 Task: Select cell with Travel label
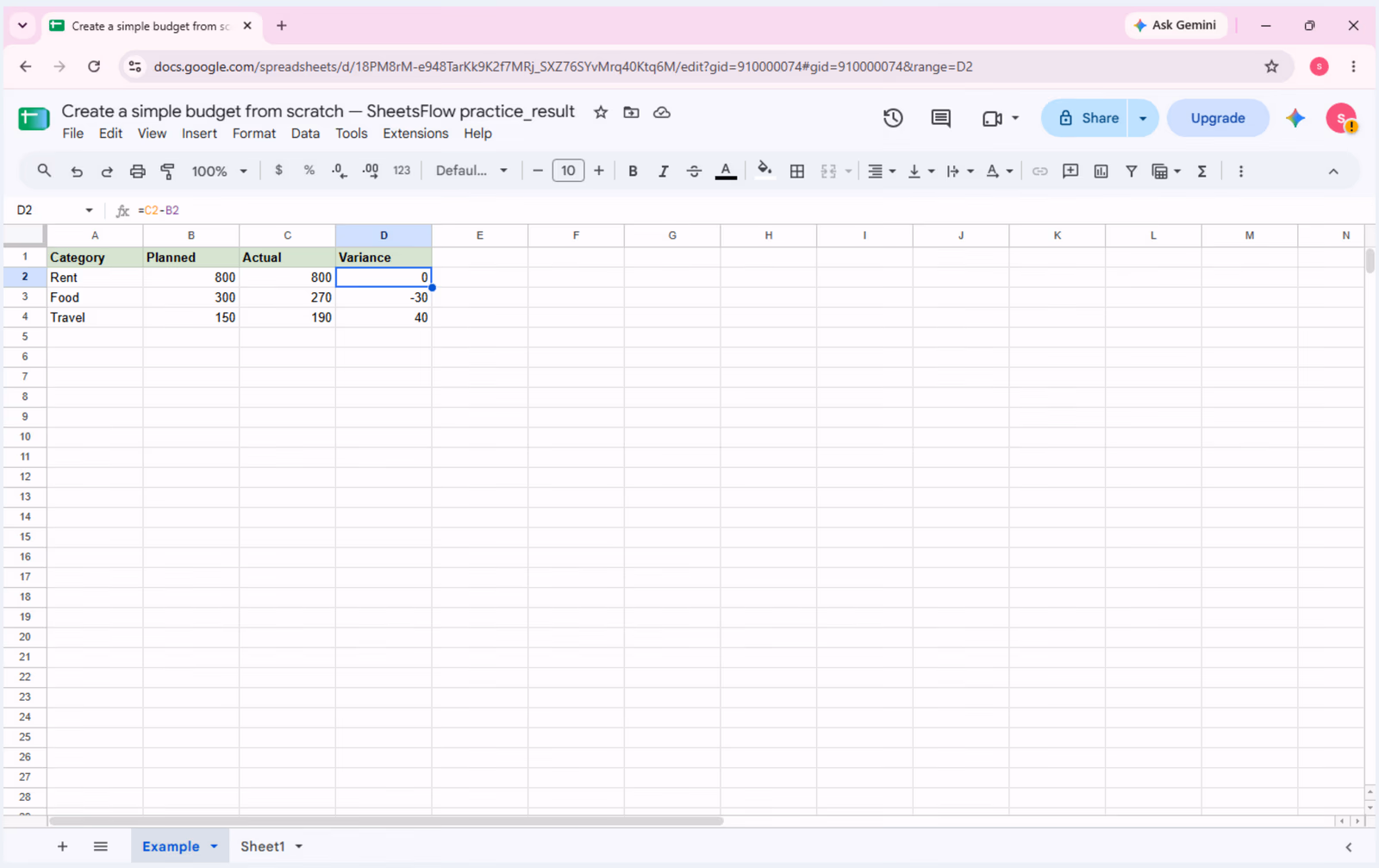(x=95, y=317)
